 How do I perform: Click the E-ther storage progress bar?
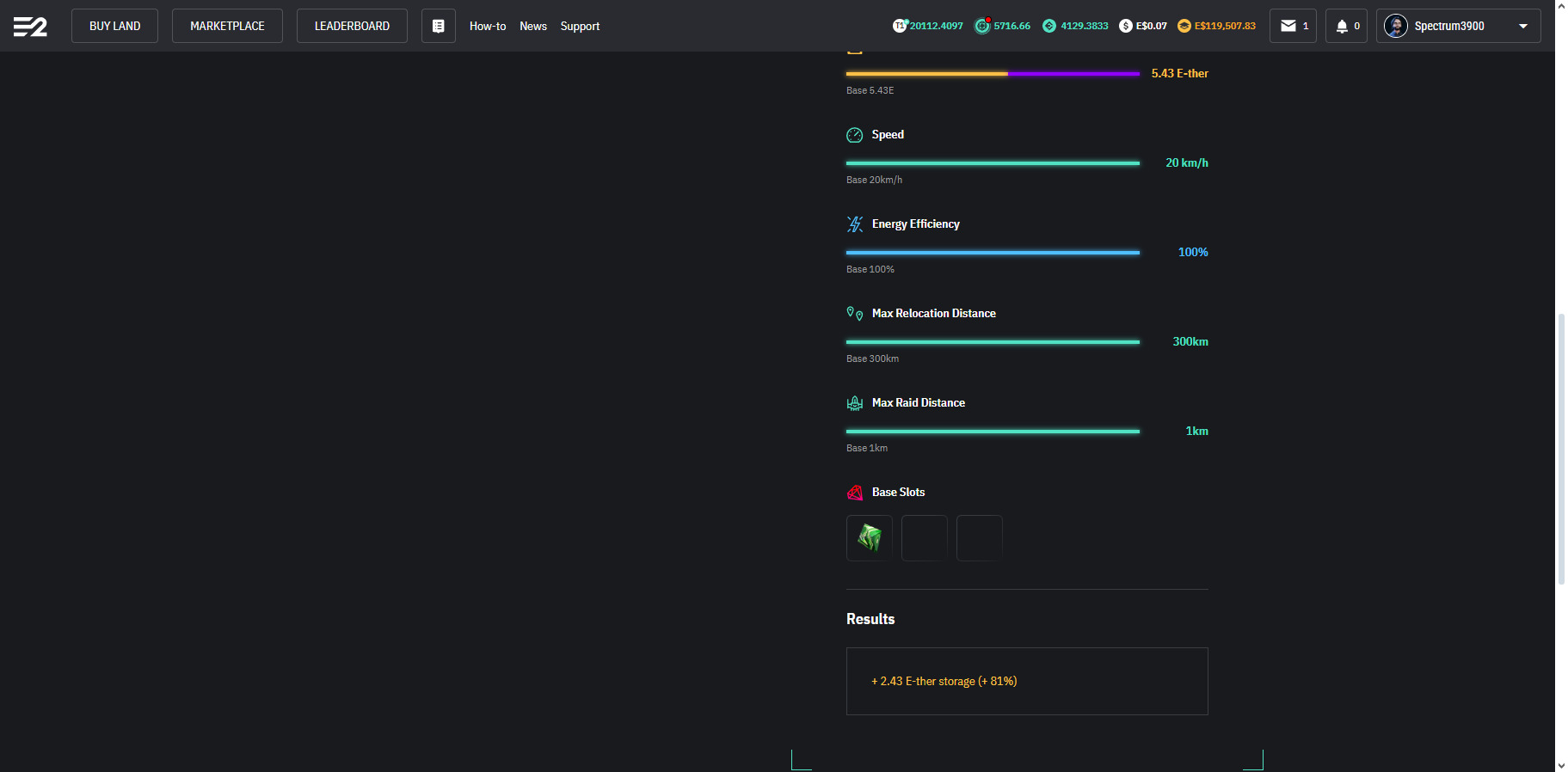point(993,74)
